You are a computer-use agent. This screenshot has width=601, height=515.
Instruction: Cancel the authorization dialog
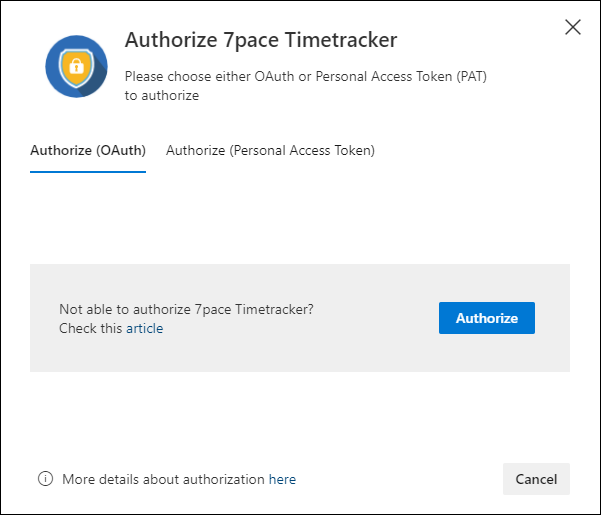(536, 479)
